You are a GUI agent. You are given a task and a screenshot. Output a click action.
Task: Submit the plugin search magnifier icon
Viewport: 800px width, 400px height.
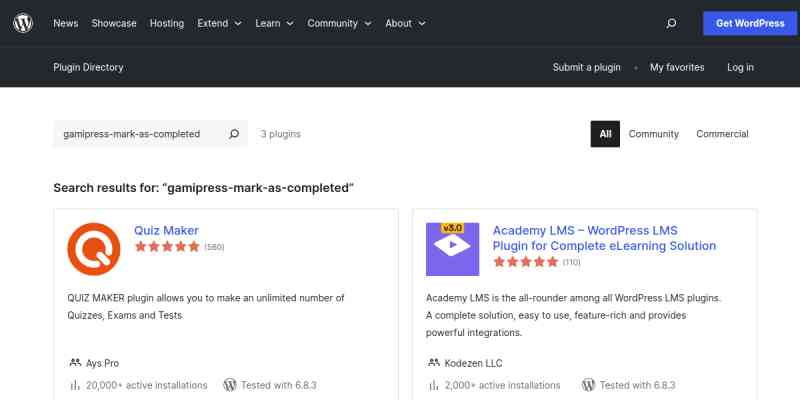[x=234, y=134]
